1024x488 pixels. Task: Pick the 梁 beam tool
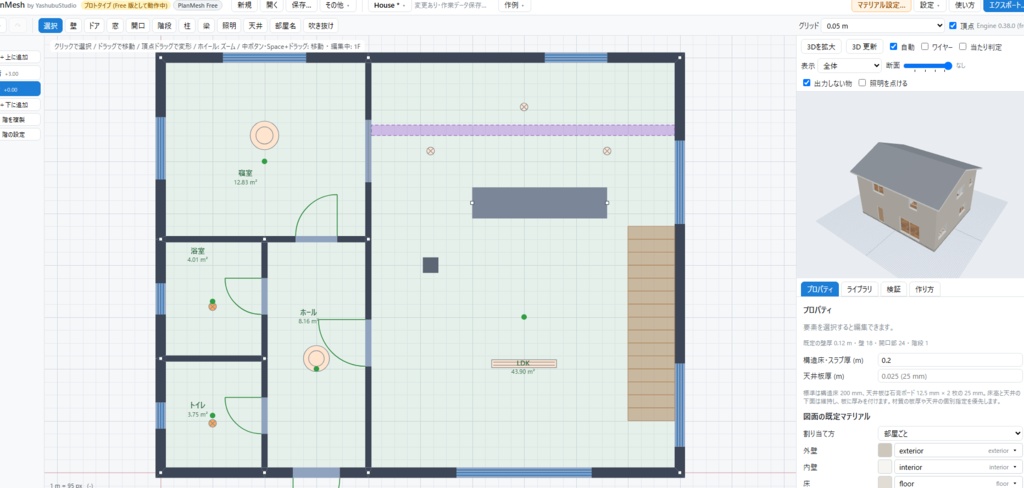pos(206,26)
